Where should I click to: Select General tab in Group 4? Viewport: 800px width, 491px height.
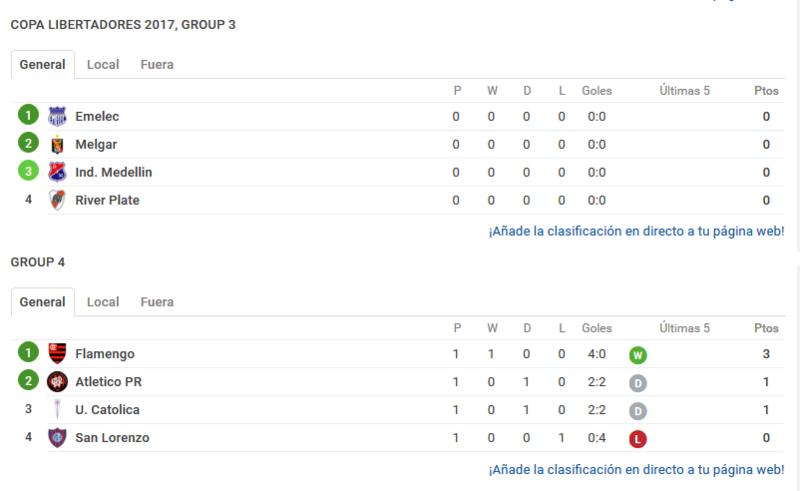point(42,302)
